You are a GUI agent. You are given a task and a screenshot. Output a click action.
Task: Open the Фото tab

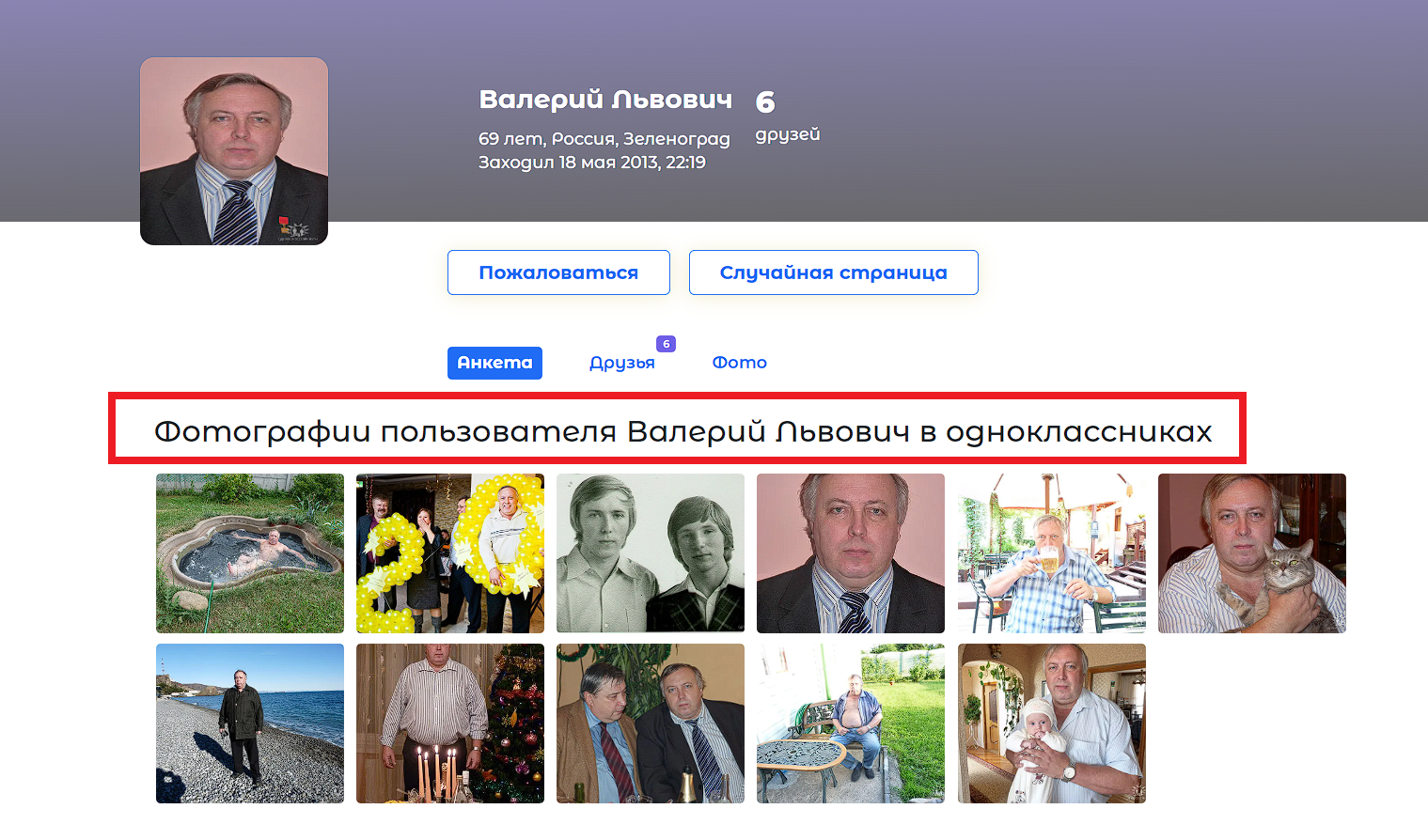point(740,363)
